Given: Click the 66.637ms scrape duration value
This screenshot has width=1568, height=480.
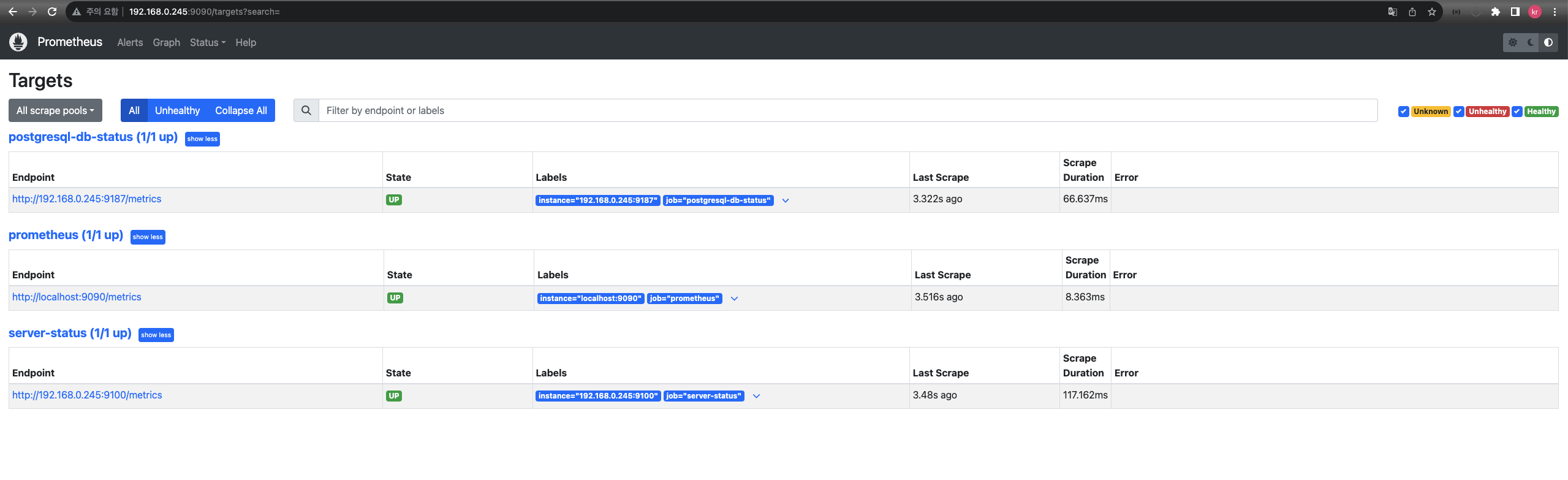Looking at the screenshot, I should 1085,199.
